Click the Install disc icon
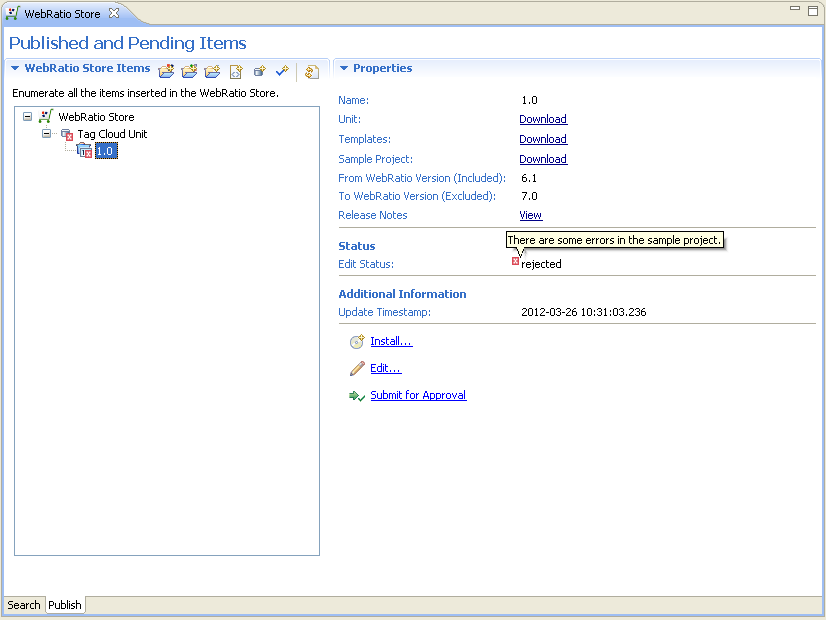 click(357, 341)
